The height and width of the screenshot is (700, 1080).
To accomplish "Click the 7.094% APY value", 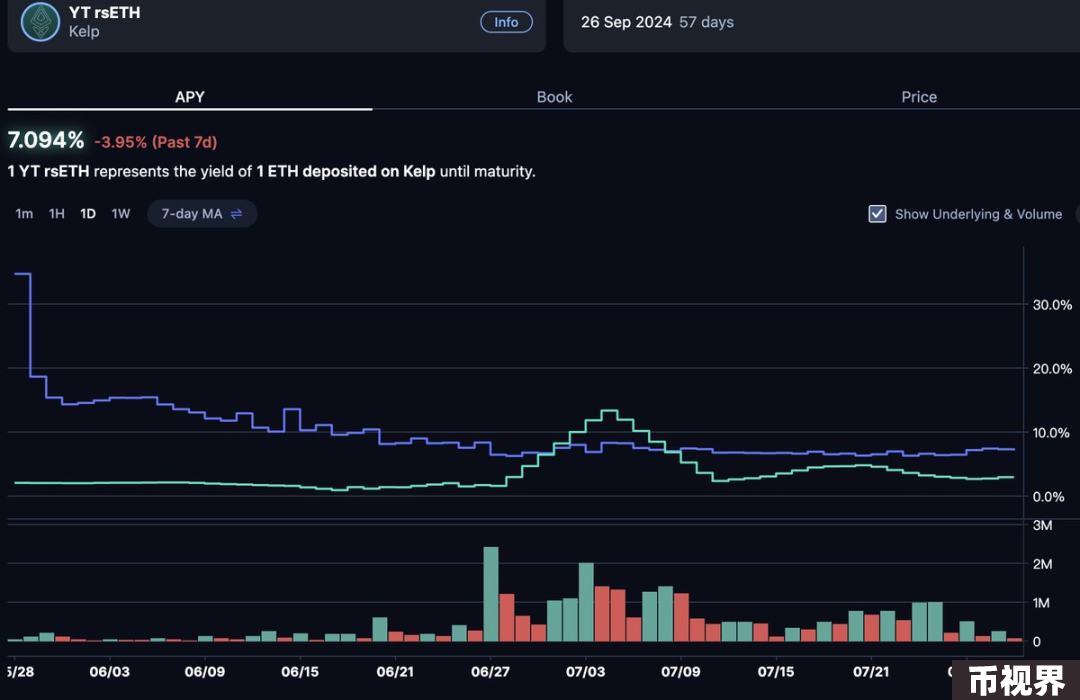I will (x=45, y=141).
